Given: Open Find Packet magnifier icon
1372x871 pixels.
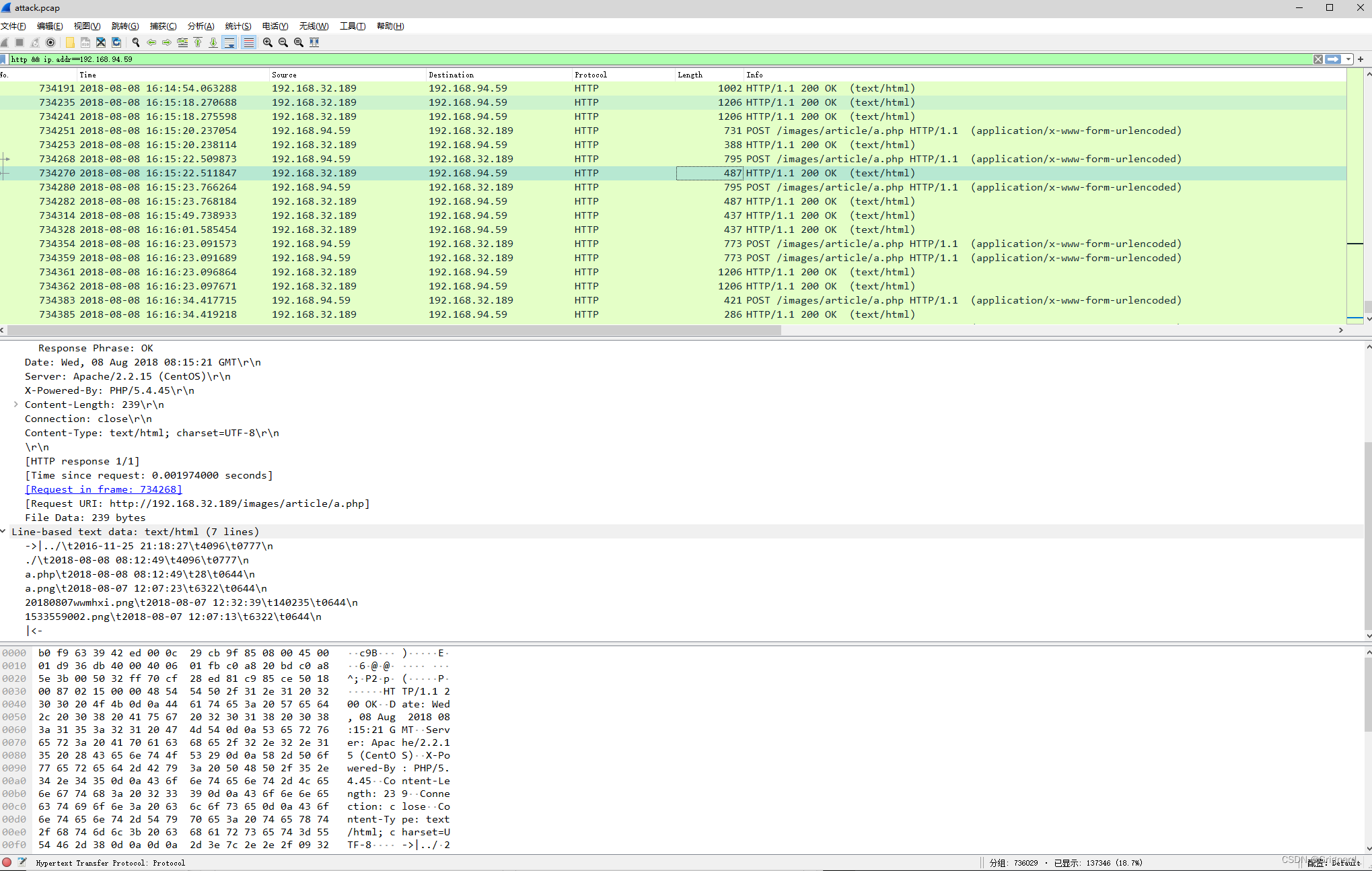Looking at the screenshot, I should coord(136,42).
